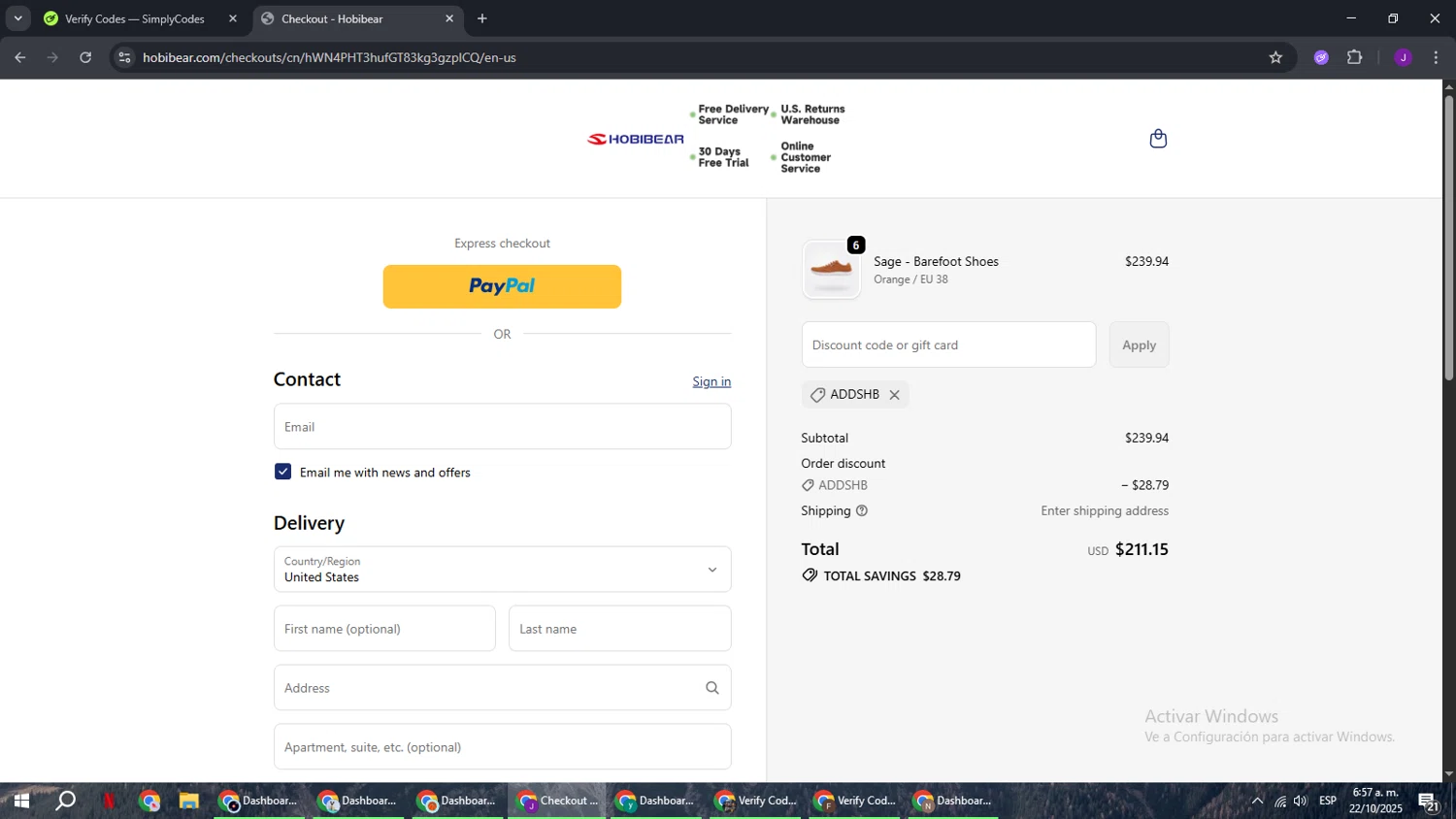Open the first Verify Cod... taskbar window
Image resolution: width=1456 pixels, height=819 pixels.
click(x=755, y=801)
